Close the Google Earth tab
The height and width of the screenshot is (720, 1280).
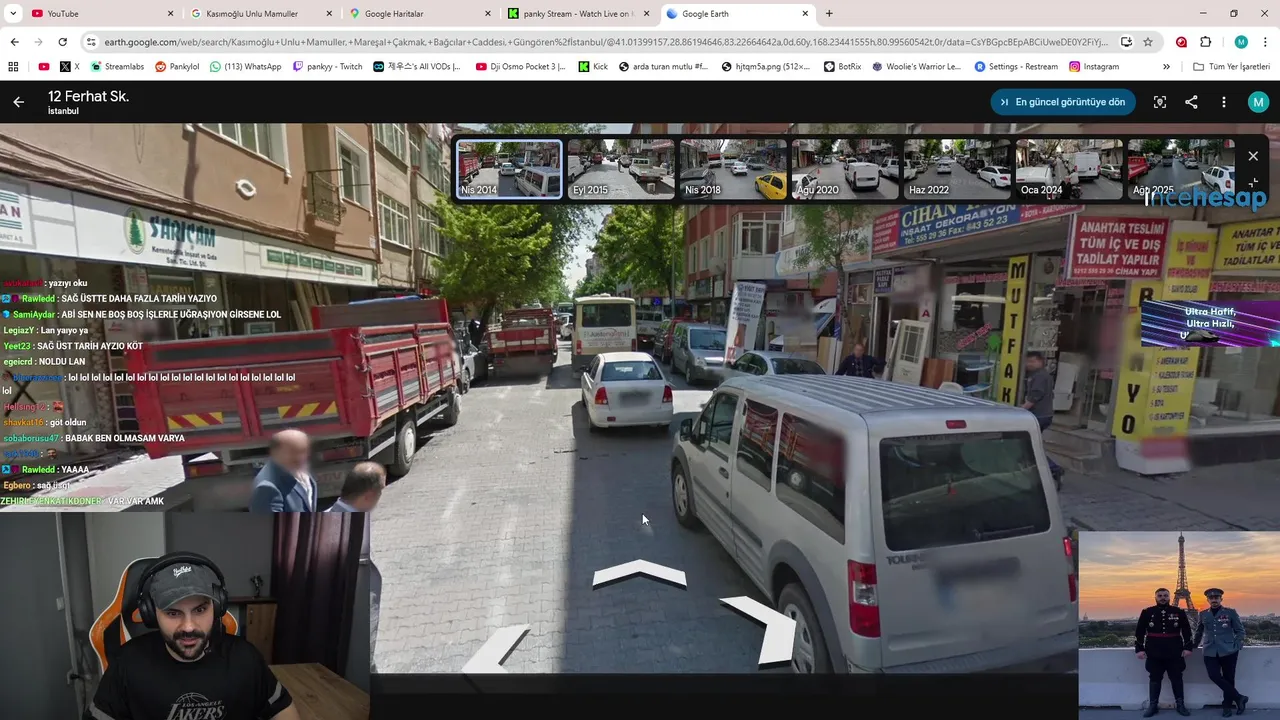pyautogui.click(x=805, y=13)
